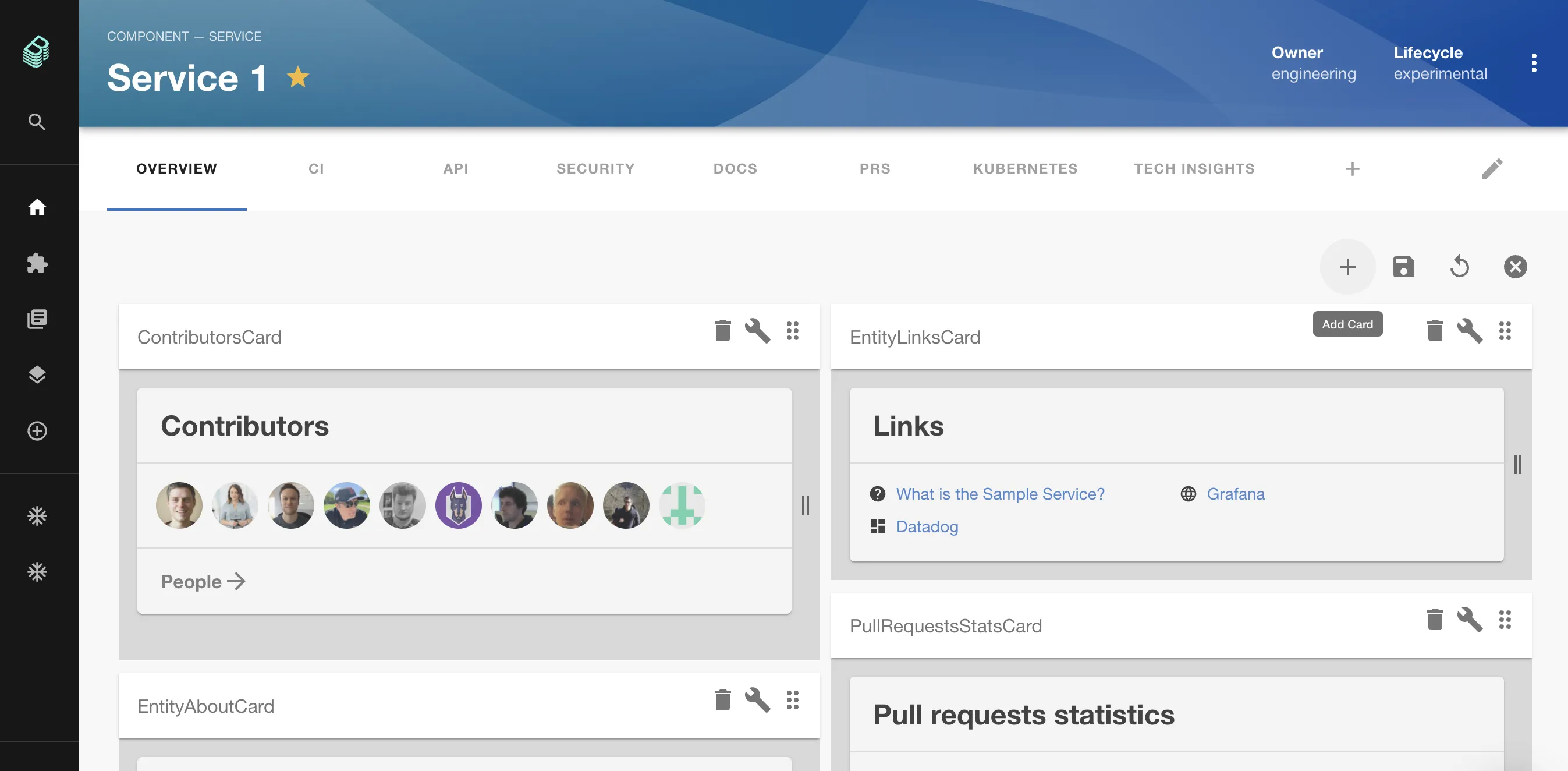The width and height of the screenshot is (1568, 771).
Task: Click the plus icon after Tech Insights tab
Action: [x=1352, y=169]
